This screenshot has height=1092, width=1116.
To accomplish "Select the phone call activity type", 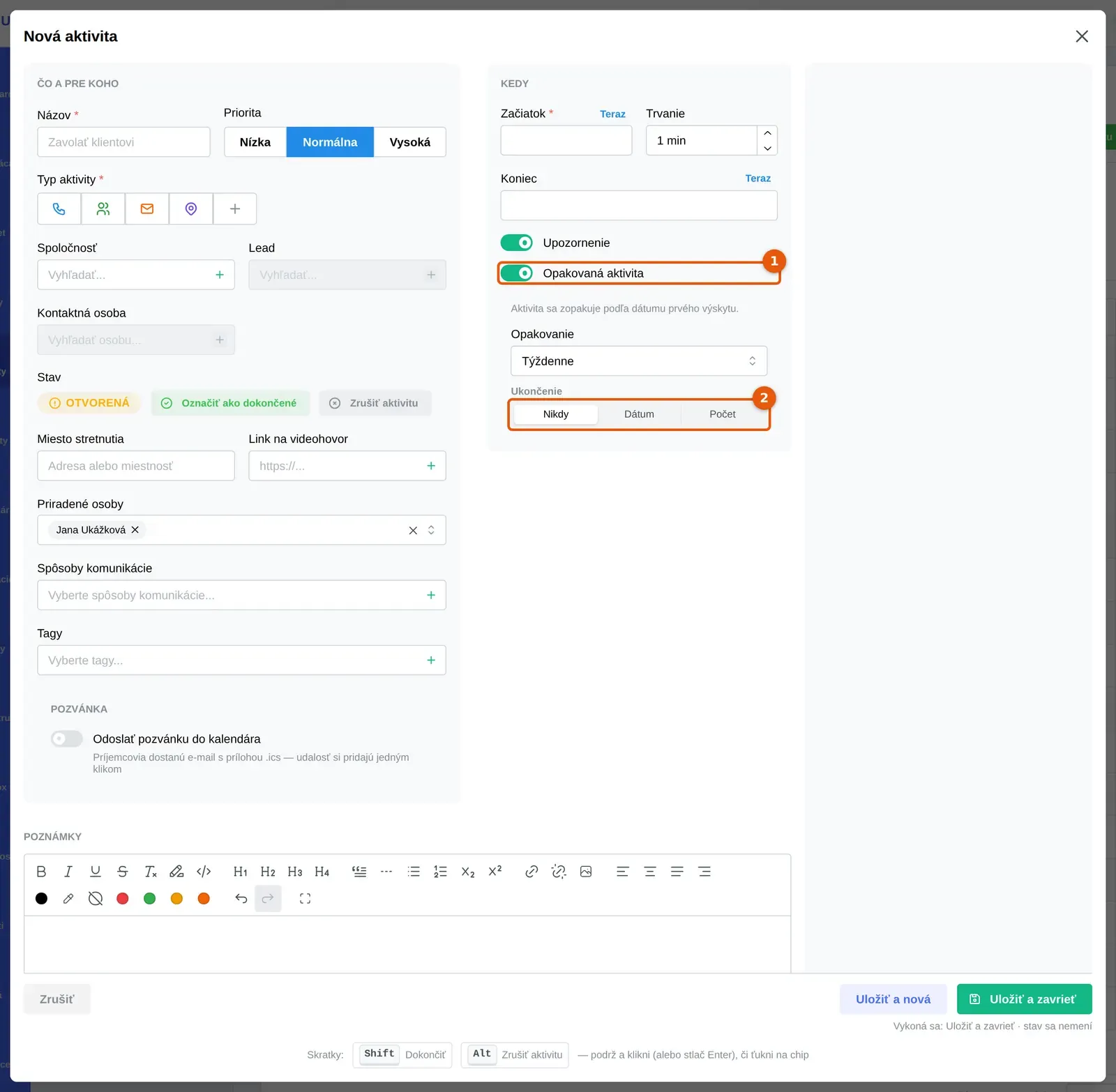I will click(59, 208).
